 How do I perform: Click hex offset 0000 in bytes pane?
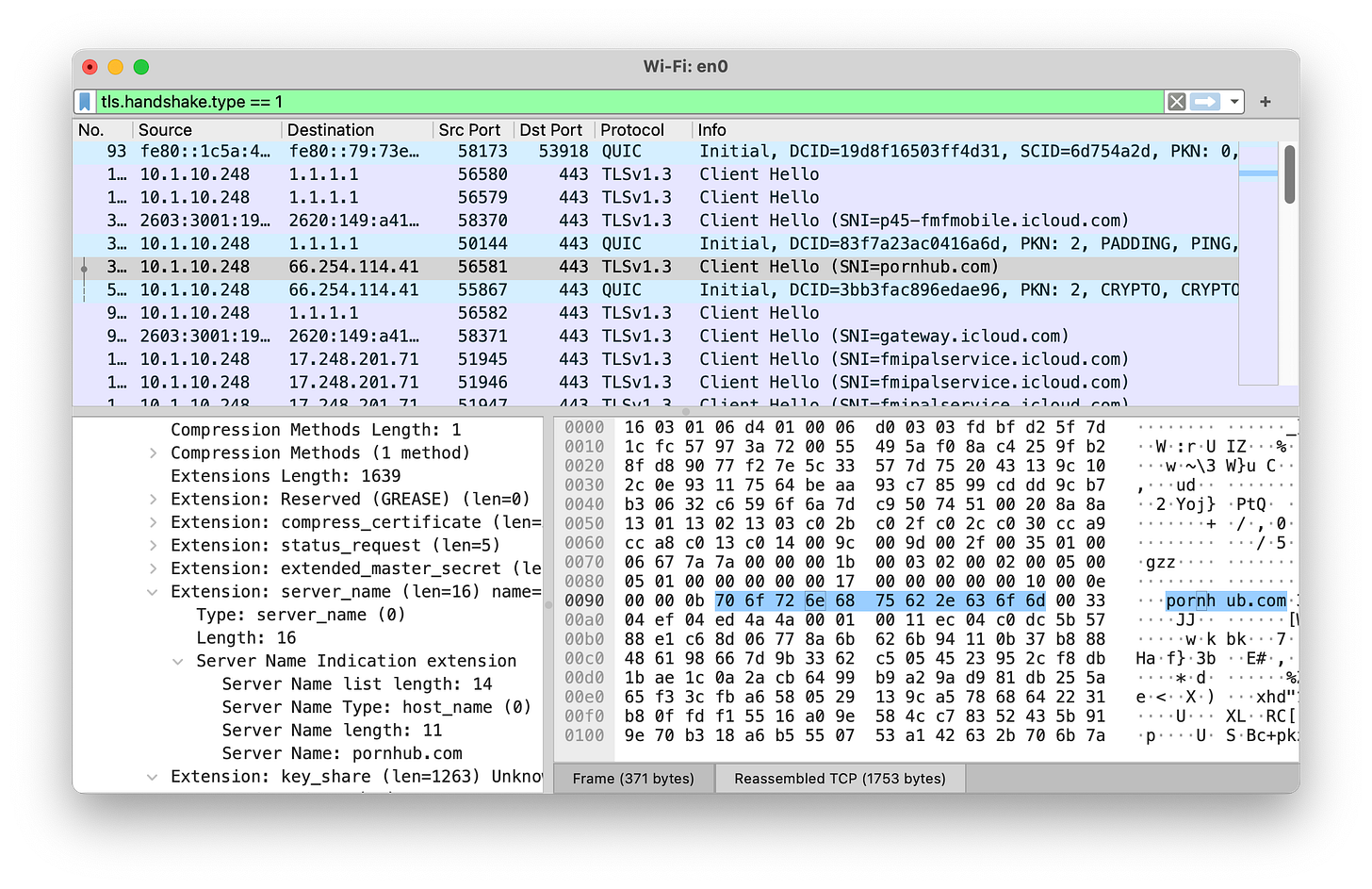tap(584, 428)
